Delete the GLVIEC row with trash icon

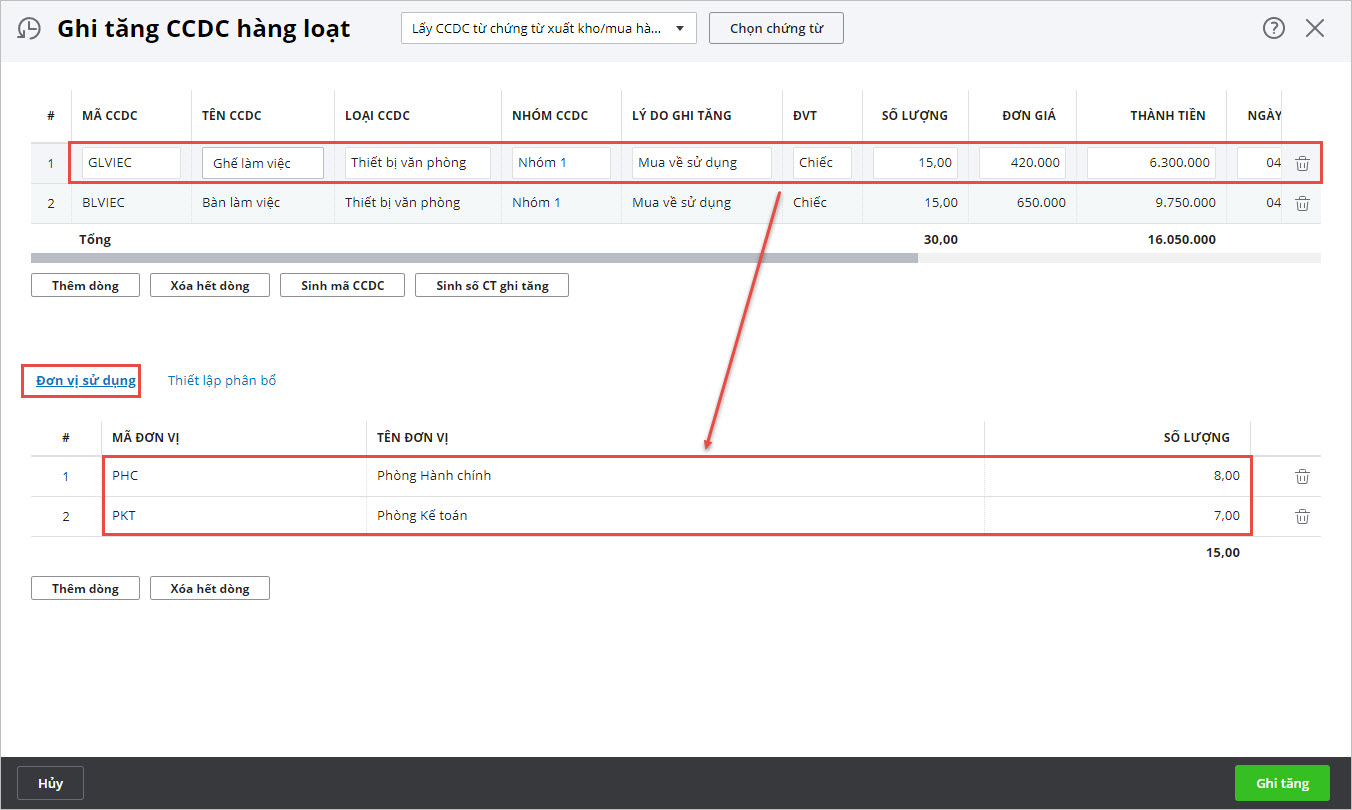pyautogui.click(x=1302, y=163)
